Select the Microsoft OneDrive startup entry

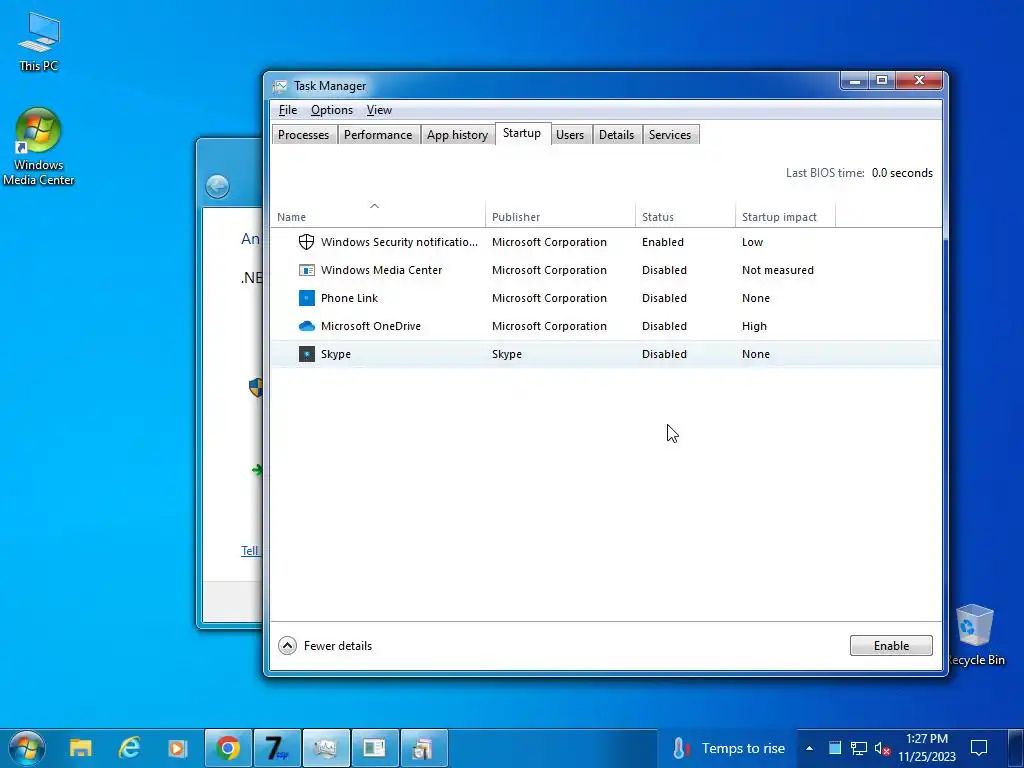point(371,326)
